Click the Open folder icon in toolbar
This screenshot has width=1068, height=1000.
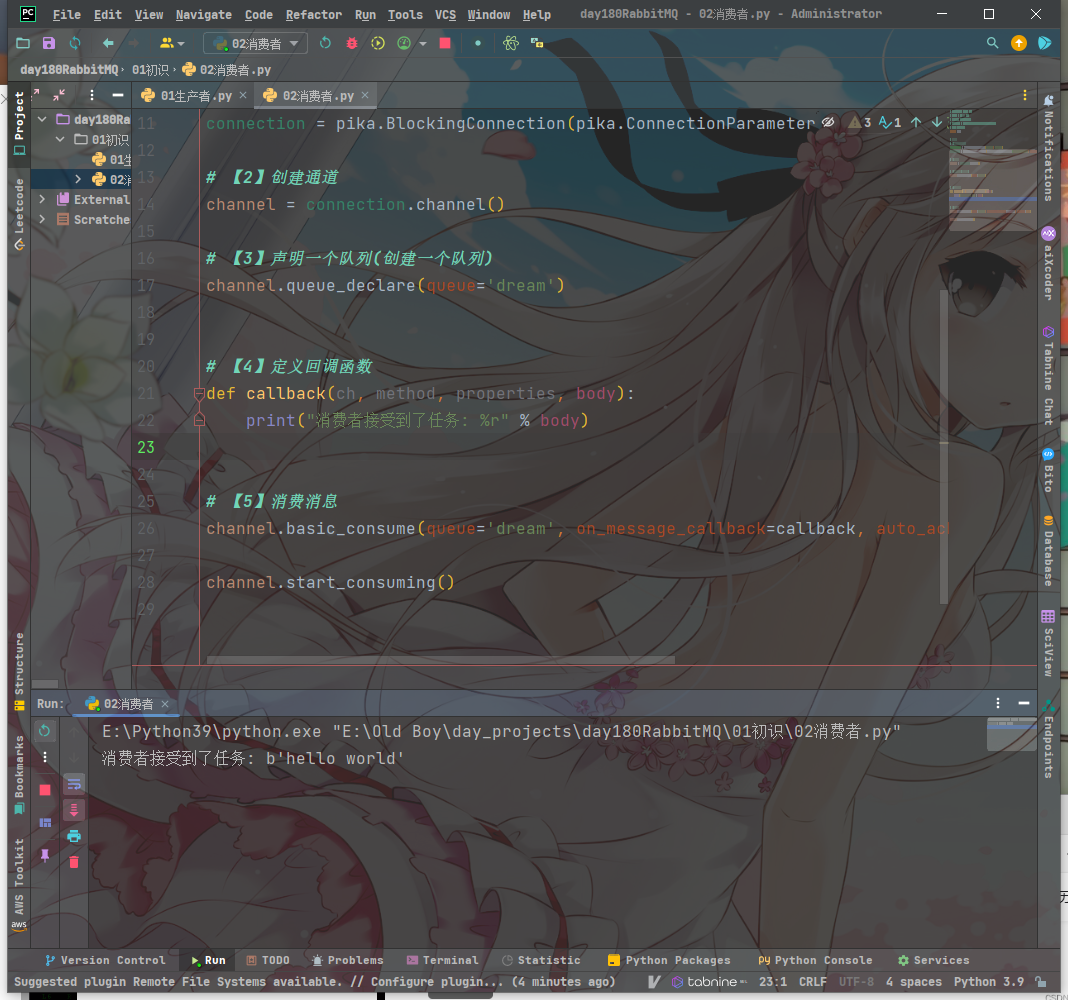[x=23, y=44]
